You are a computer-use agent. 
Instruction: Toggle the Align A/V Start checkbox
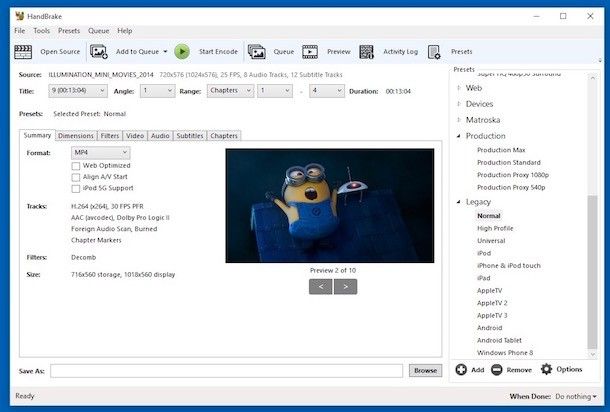click(76, 177)
